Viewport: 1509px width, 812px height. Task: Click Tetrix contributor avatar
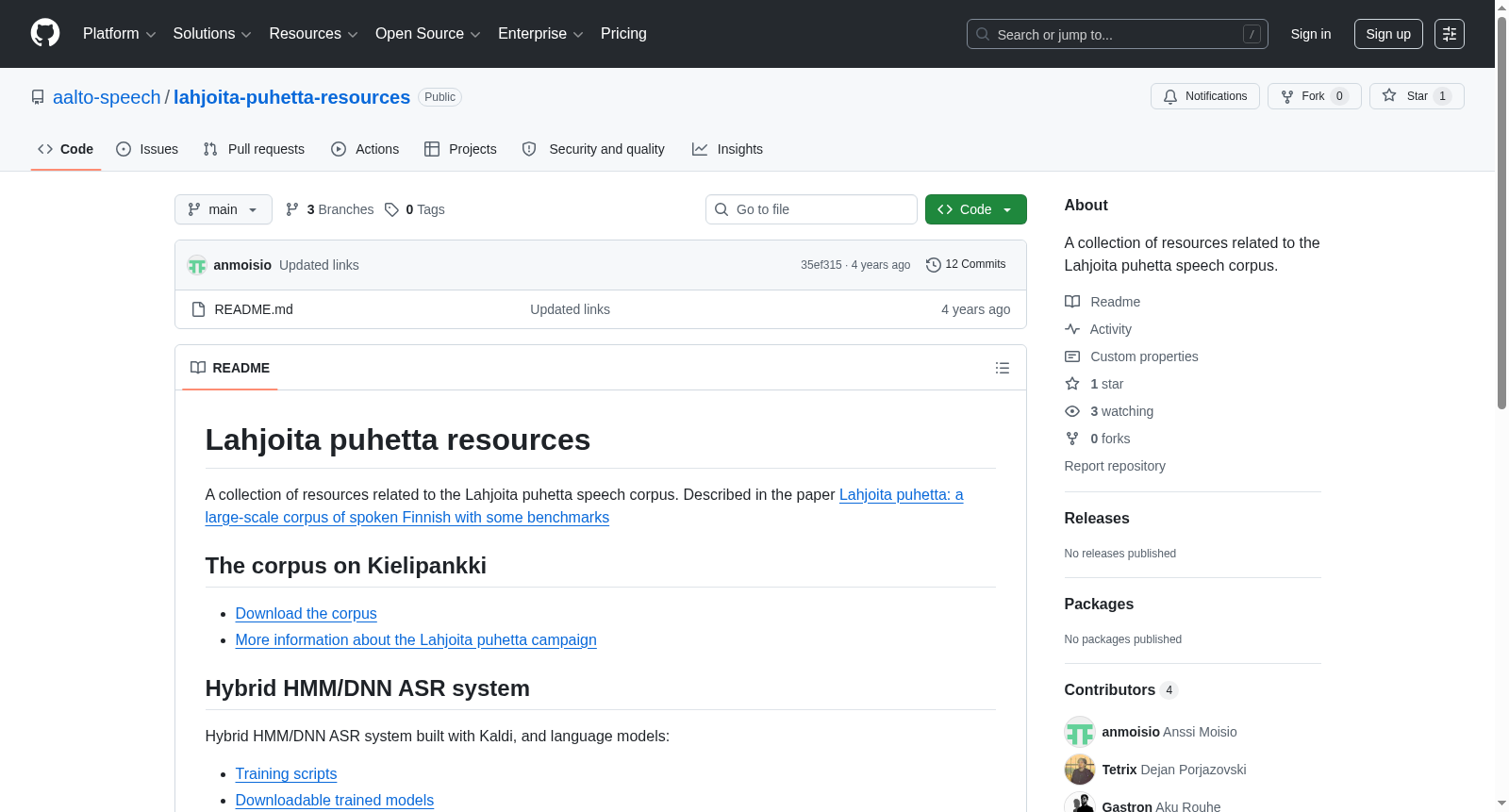[1080, 770]
